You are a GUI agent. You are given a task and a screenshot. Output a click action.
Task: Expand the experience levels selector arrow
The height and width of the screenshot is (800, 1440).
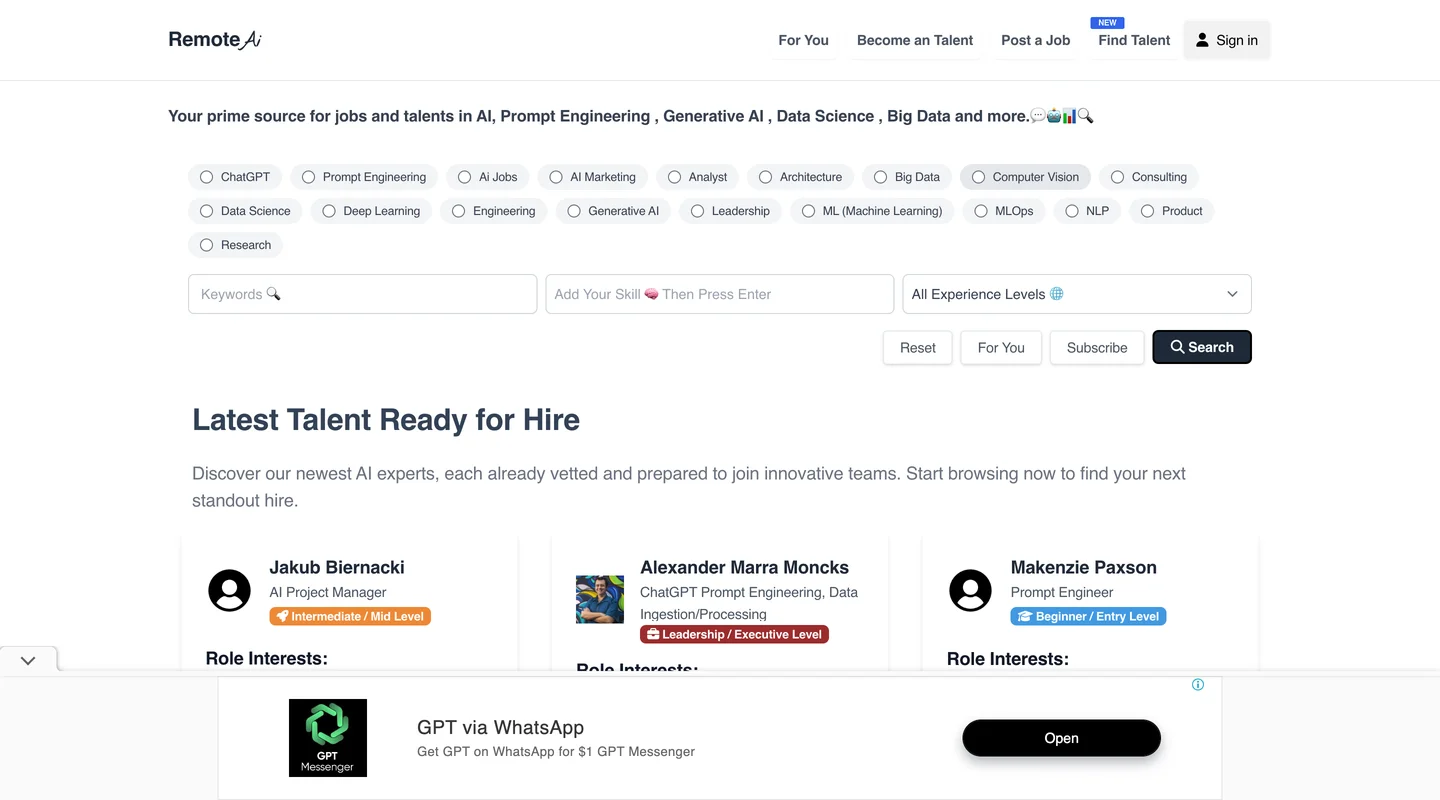tap(1232, 294)
